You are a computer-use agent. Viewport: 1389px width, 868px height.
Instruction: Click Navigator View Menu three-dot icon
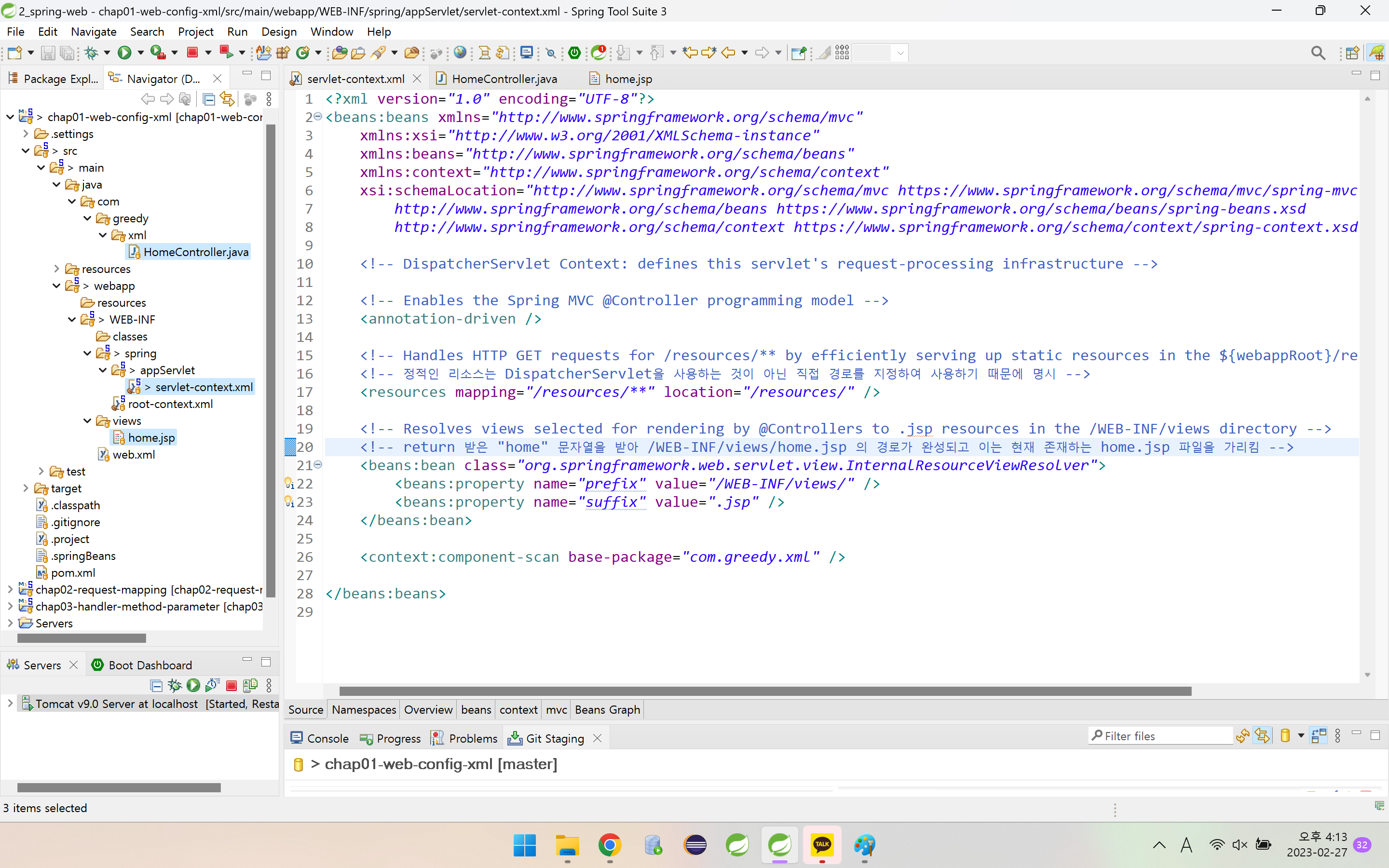[x=269, y=99]
